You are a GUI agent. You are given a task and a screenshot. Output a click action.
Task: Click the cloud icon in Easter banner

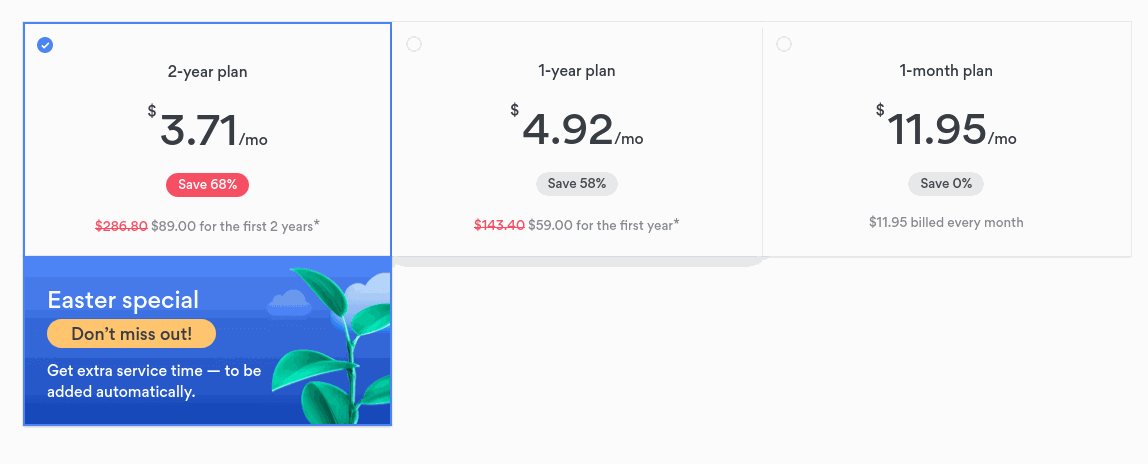coord(287,303)
